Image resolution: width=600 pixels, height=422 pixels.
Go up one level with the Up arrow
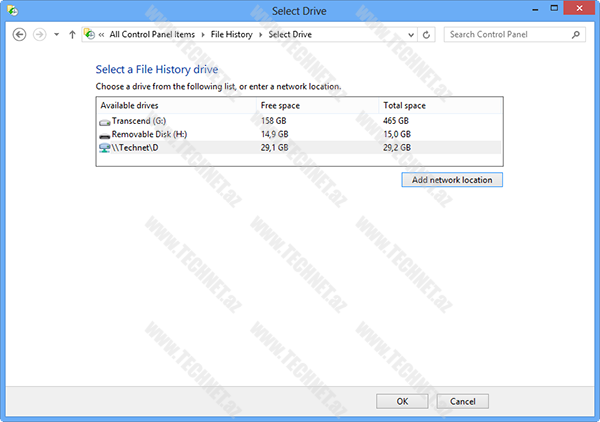[x=72, y=34]
